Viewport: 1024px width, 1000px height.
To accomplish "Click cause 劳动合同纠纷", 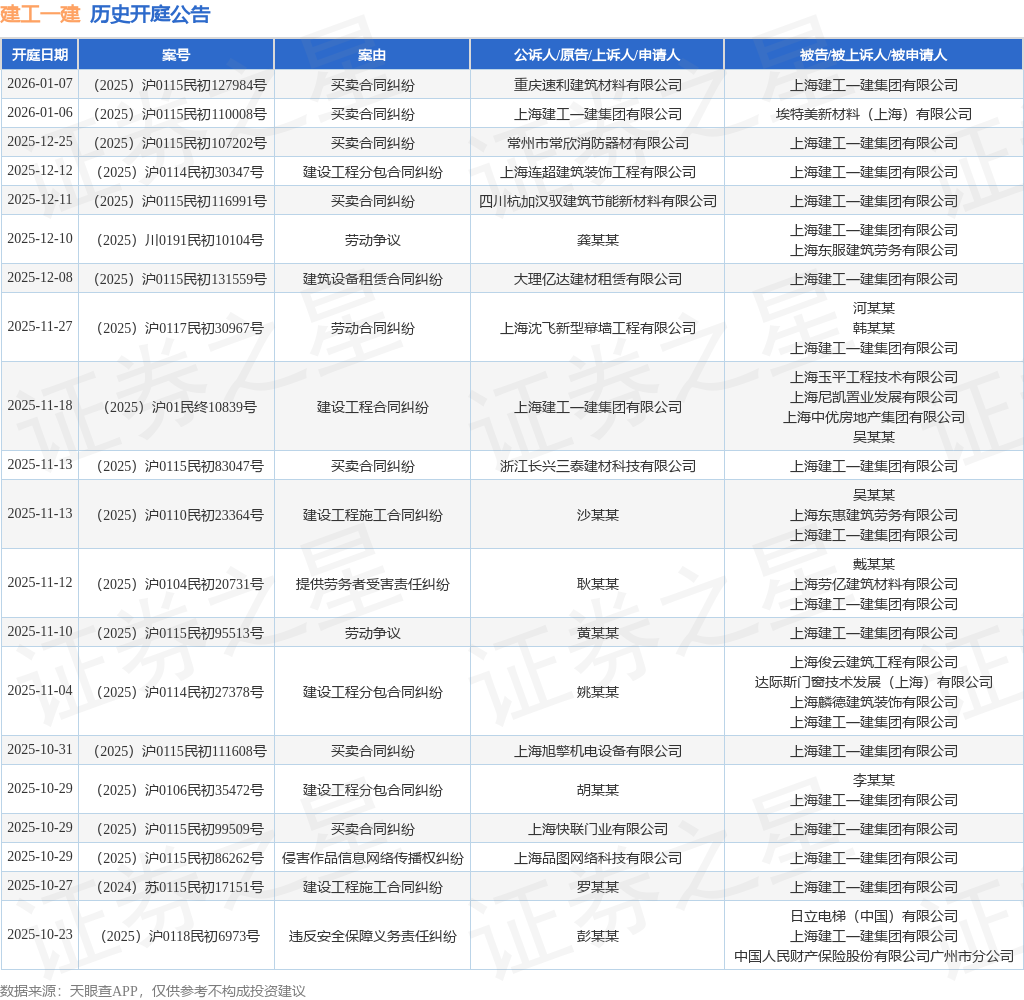I will click(372, 328).
